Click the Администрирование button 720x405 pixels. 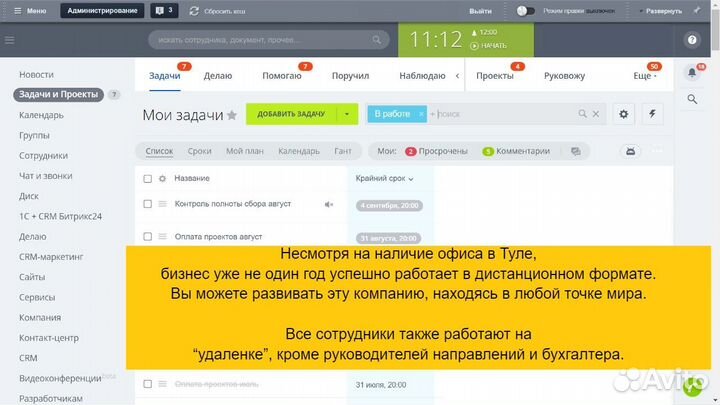[x=102, y=11]
